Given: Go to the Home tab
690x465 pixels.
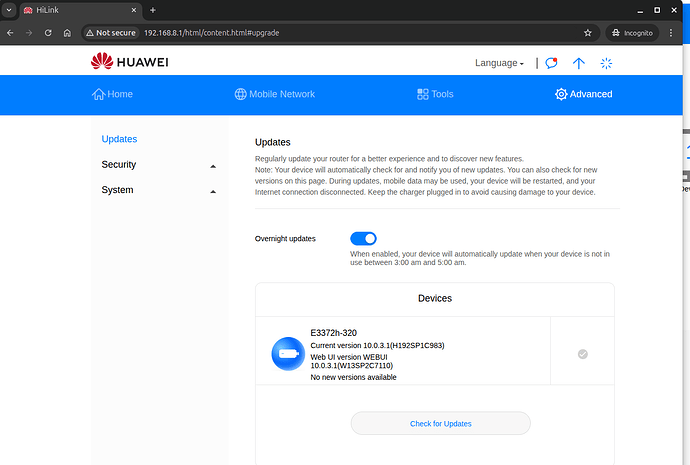Looking at the screenshot, I should (x=112, y=94).
